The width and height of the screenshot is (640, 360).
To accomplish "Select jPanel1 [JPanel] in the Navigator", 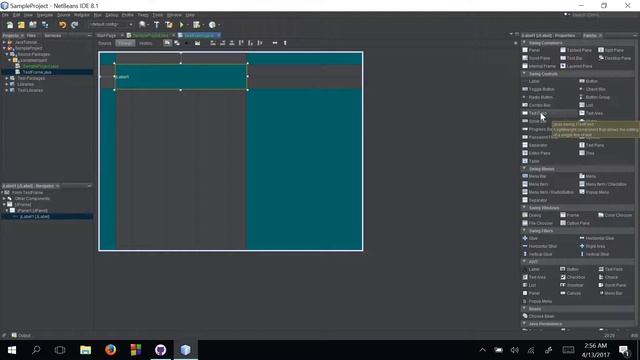I will (x=32, y=211).
